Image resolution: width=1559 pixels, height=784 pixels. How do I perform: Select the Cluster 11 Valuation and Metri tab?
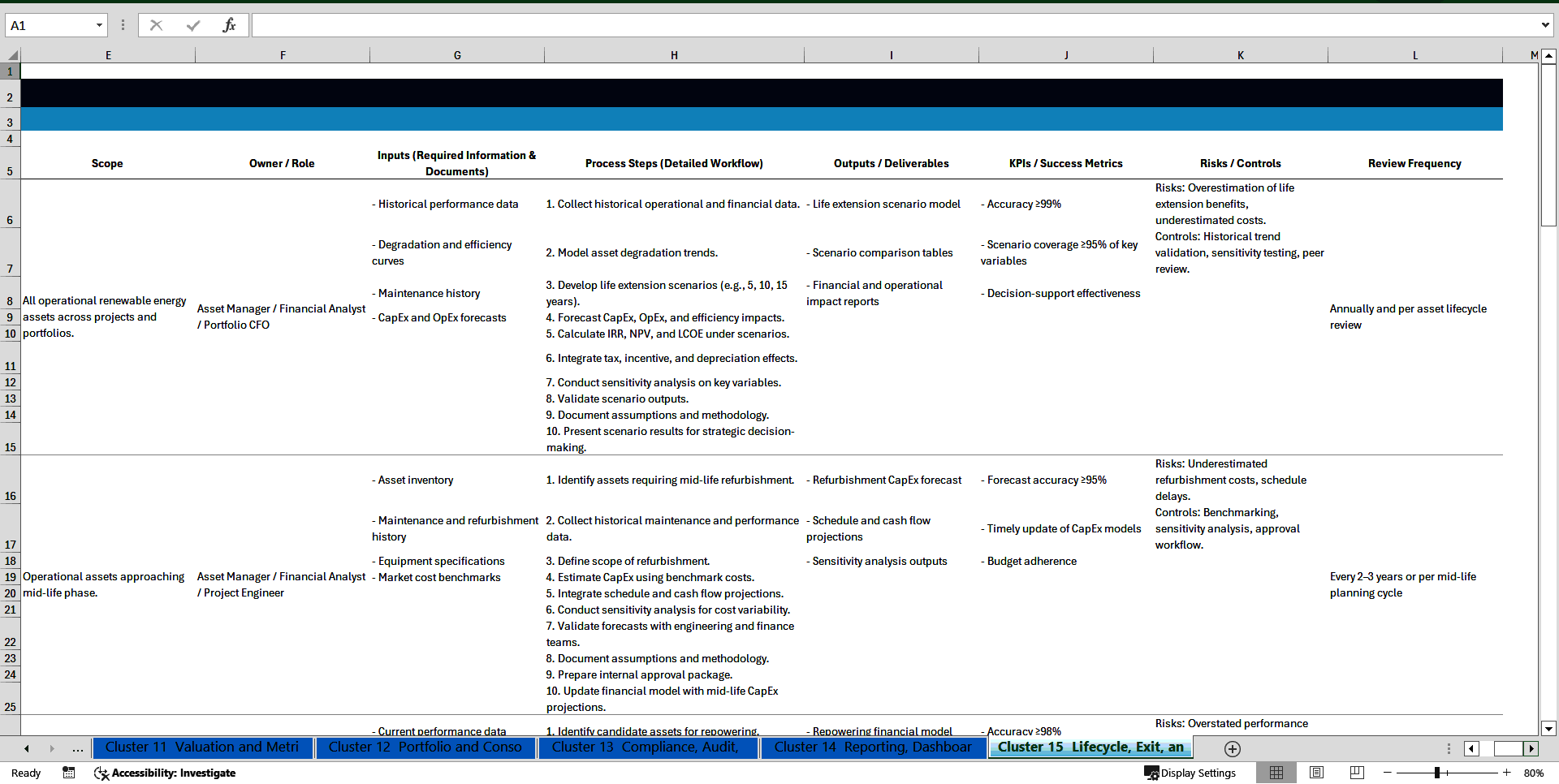pyautogui.click(x=202, y=747)
